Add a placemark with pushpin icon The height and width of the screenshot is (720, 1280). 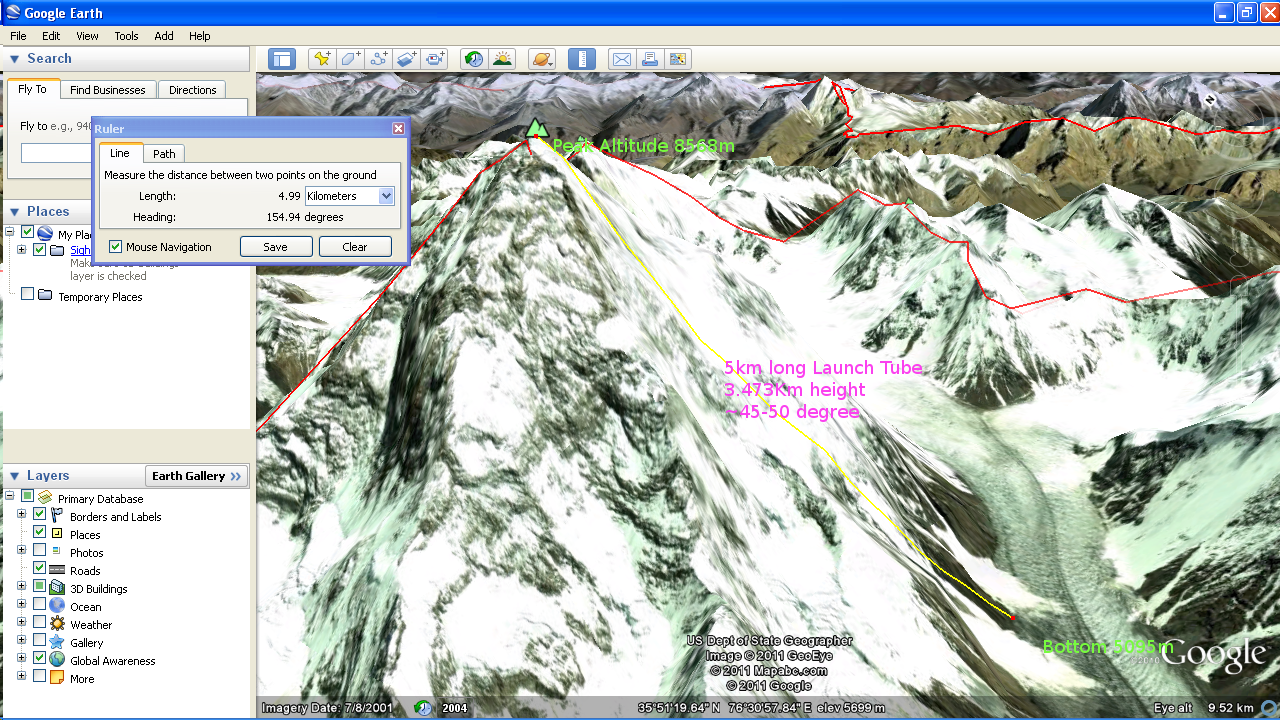tap(322, 59)
